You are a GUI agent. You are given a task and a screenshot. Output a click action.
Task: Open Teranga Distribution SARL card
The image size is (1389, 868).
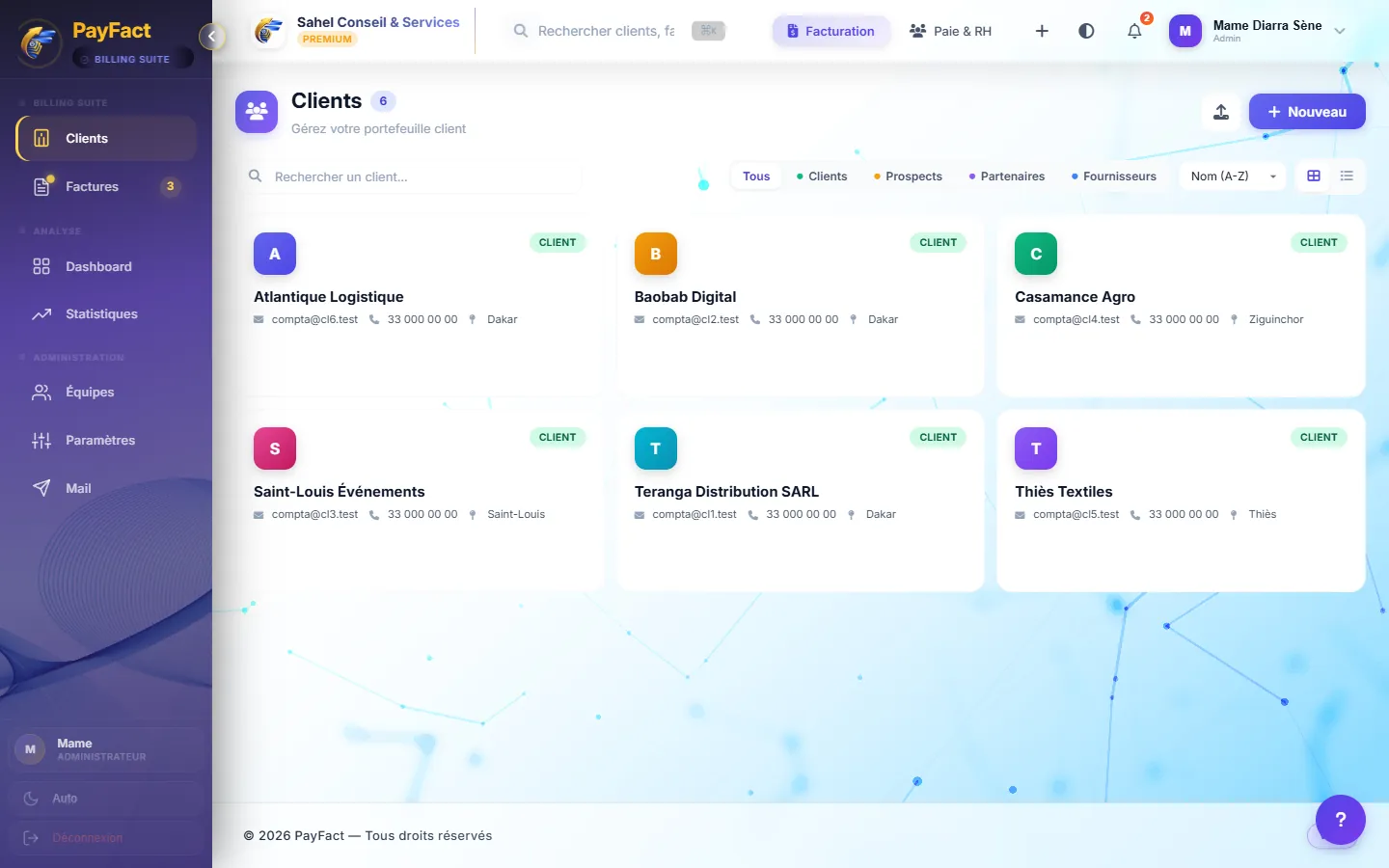coord(801,500)
